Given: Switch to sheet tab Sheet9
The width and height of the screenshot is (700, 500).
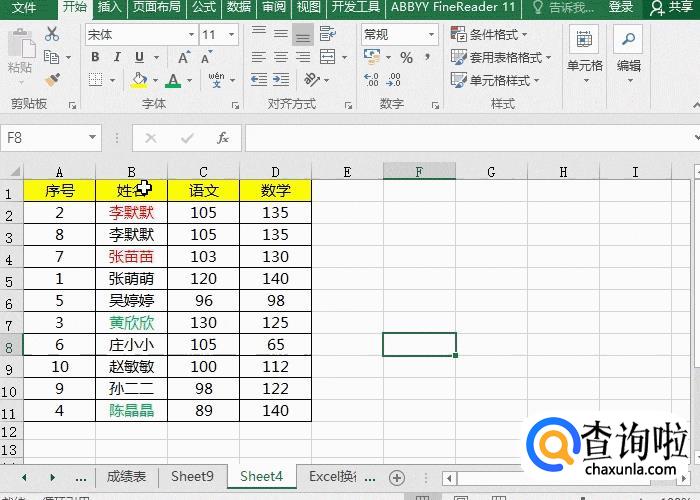Looking at the screenshot, I should pyautogui.click(x=192, y=476).
